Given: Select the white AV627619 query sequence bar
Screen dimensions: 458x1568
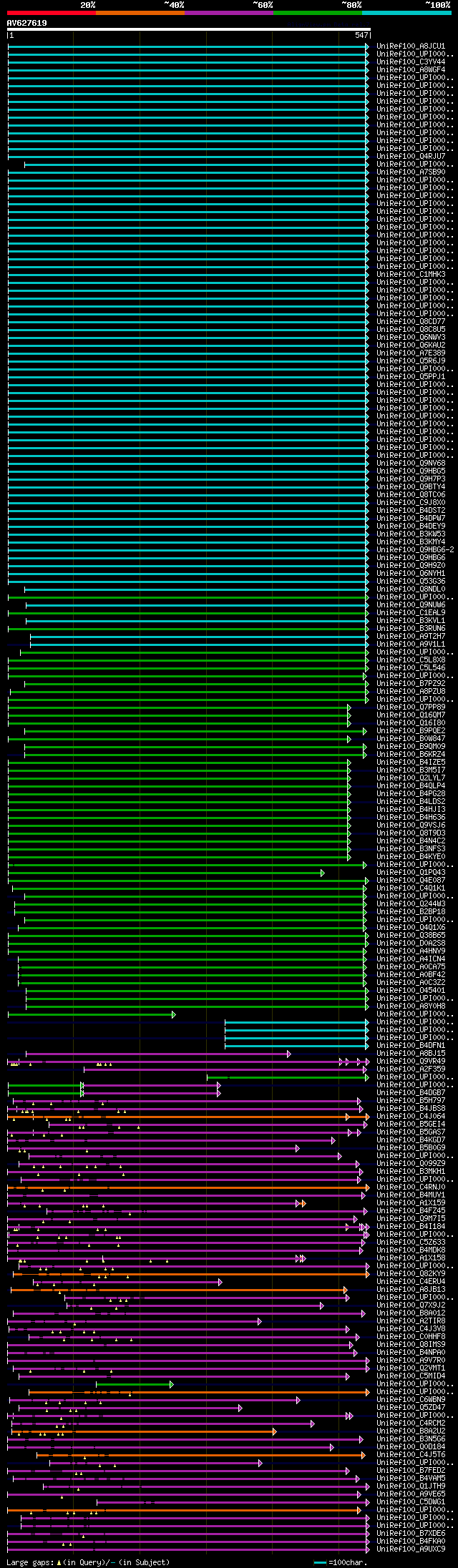Looking at the screenshot, I should pos(188,29).
